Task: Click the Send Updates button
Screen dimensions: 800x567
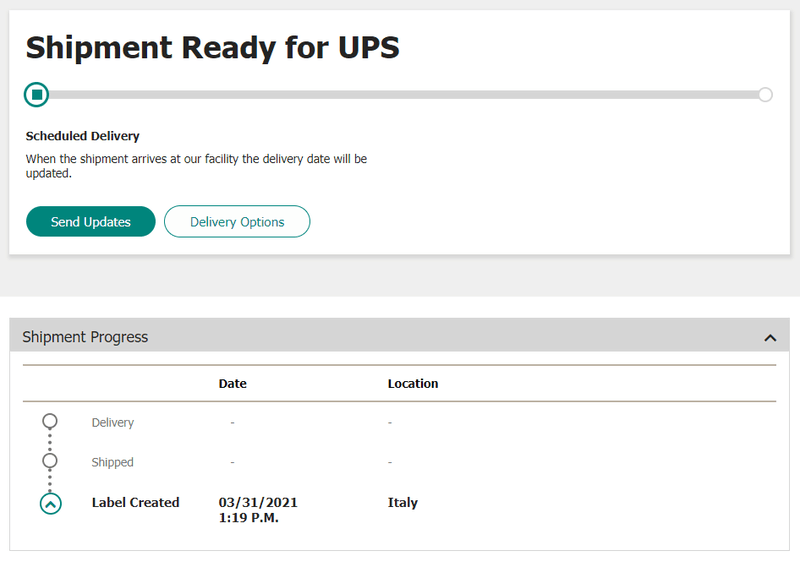Action: click(91, 222)
